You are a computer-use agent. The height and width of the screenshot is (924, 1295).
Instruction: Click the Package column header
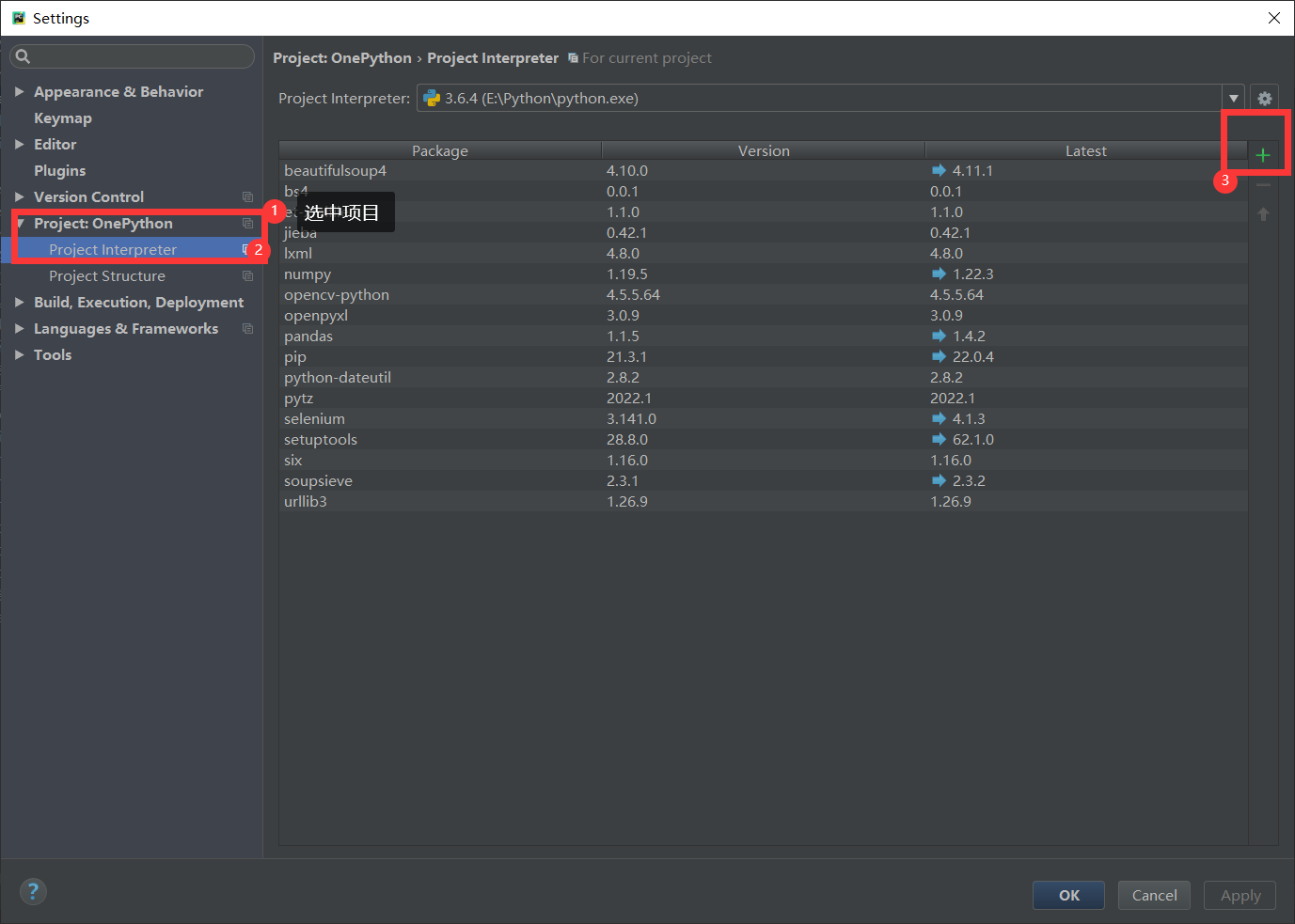[440, 150]
